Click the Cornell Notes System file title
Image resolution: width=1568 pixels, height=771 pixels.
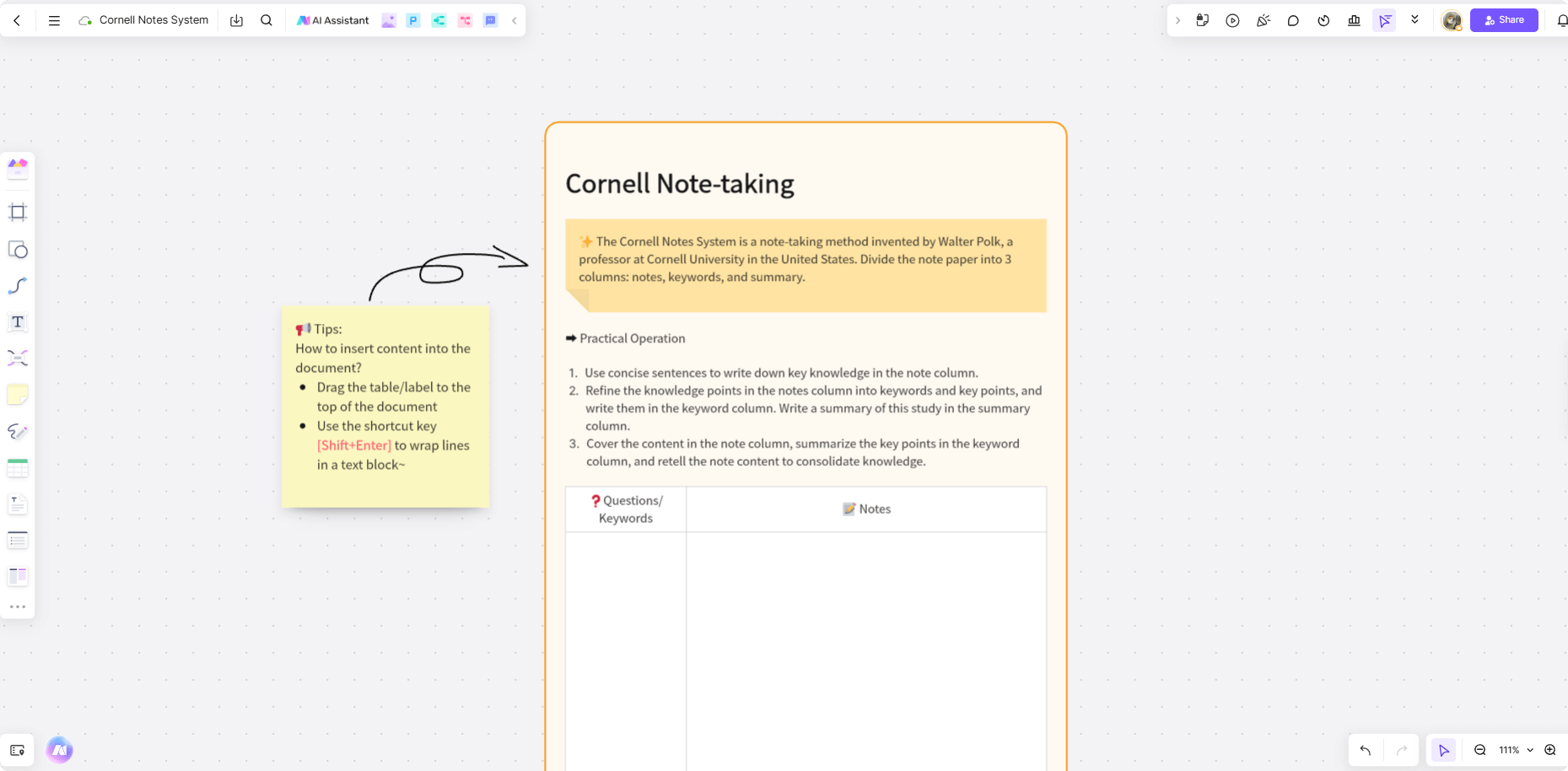tap(154, 20)
